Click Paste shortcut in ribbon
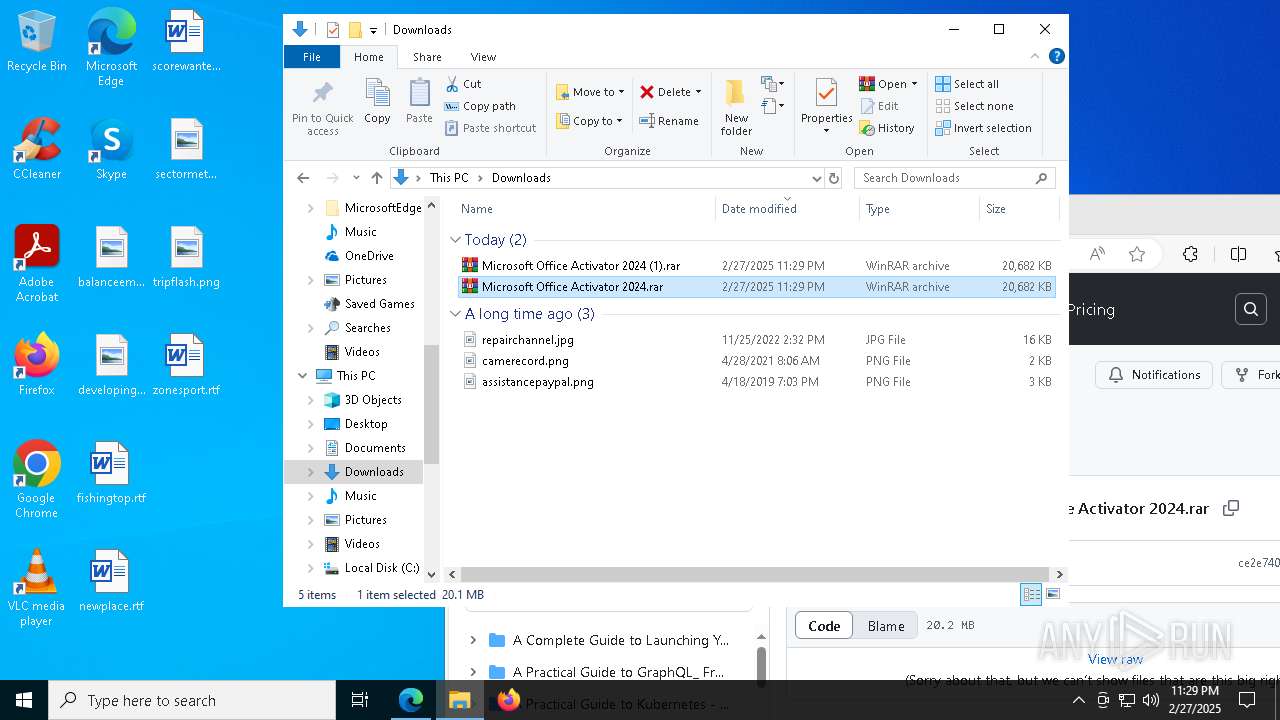Viewport: 1280px width, 720px height. click(x=491, y=128)
